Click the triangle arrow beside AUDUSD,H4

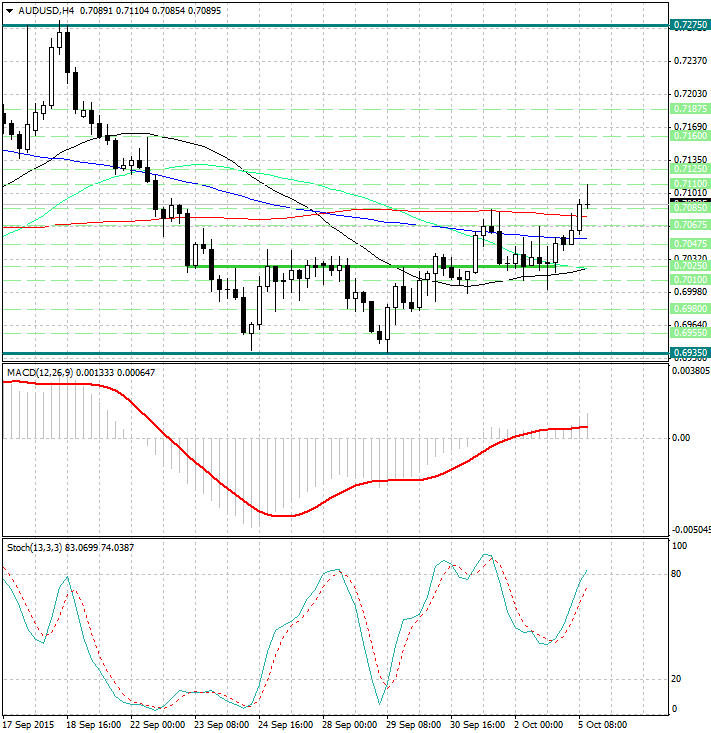click(x=9, y=10)
